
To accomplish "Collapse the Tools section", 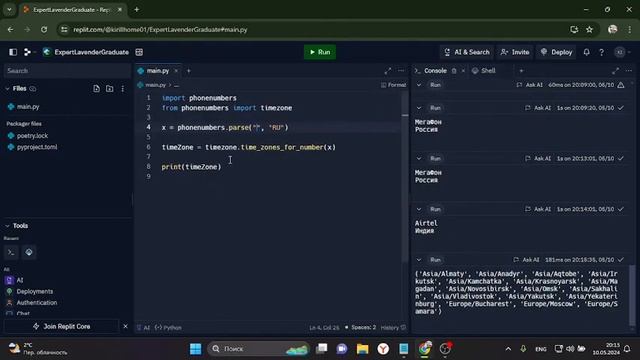I will (x=7, y=226).
